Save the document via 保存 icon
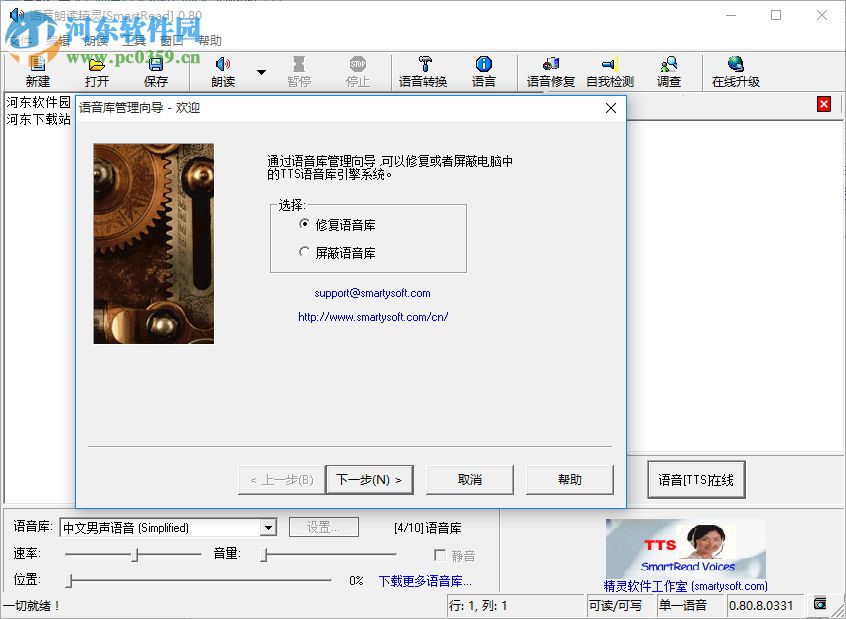This screenshot has height=619, width=846. coord(158,72)
